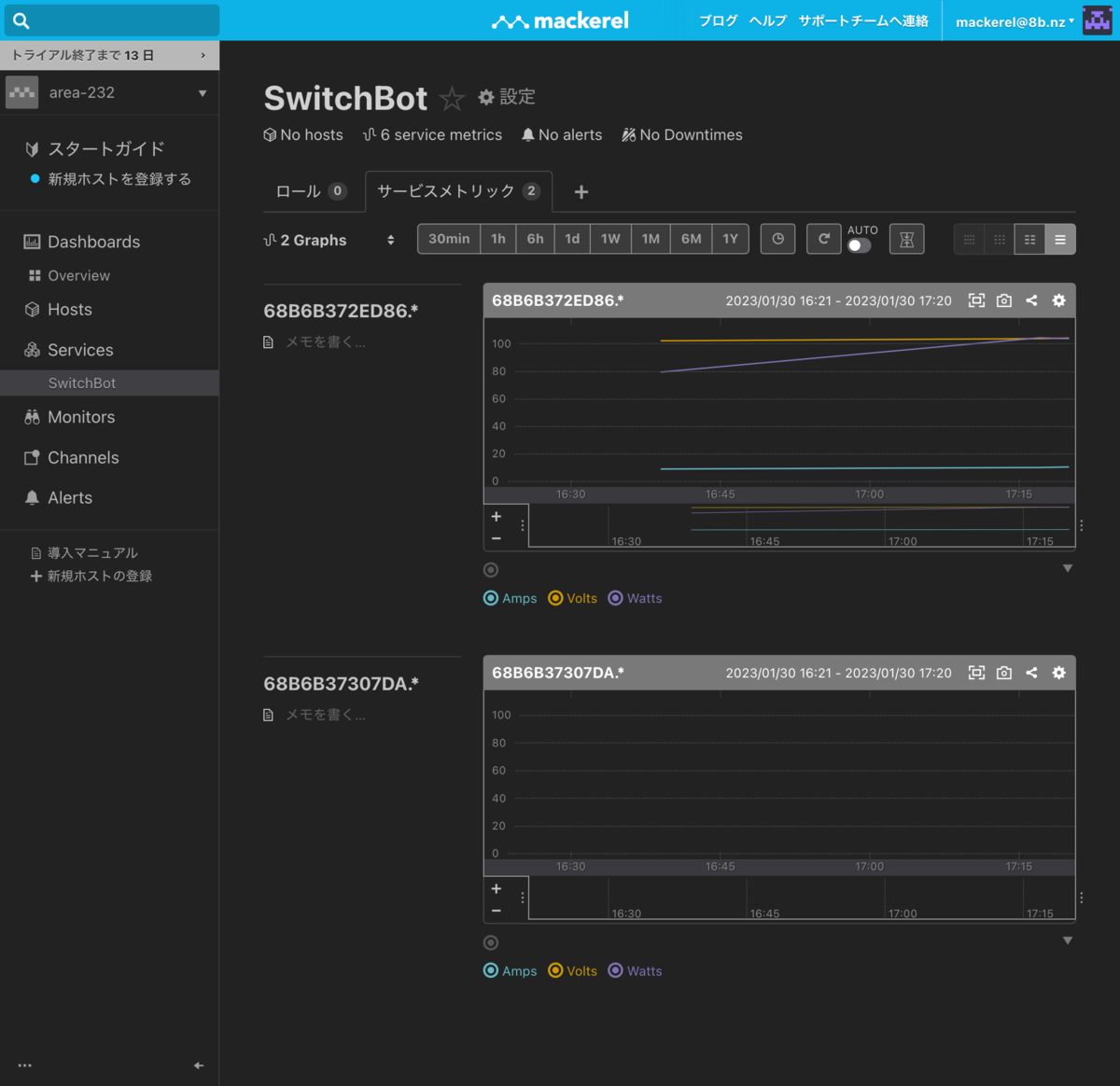Screen dimensions: 1120x1086
Task: Zoom out 68B6B372ED86 graph timeline with minus
Action: (497, 538)
